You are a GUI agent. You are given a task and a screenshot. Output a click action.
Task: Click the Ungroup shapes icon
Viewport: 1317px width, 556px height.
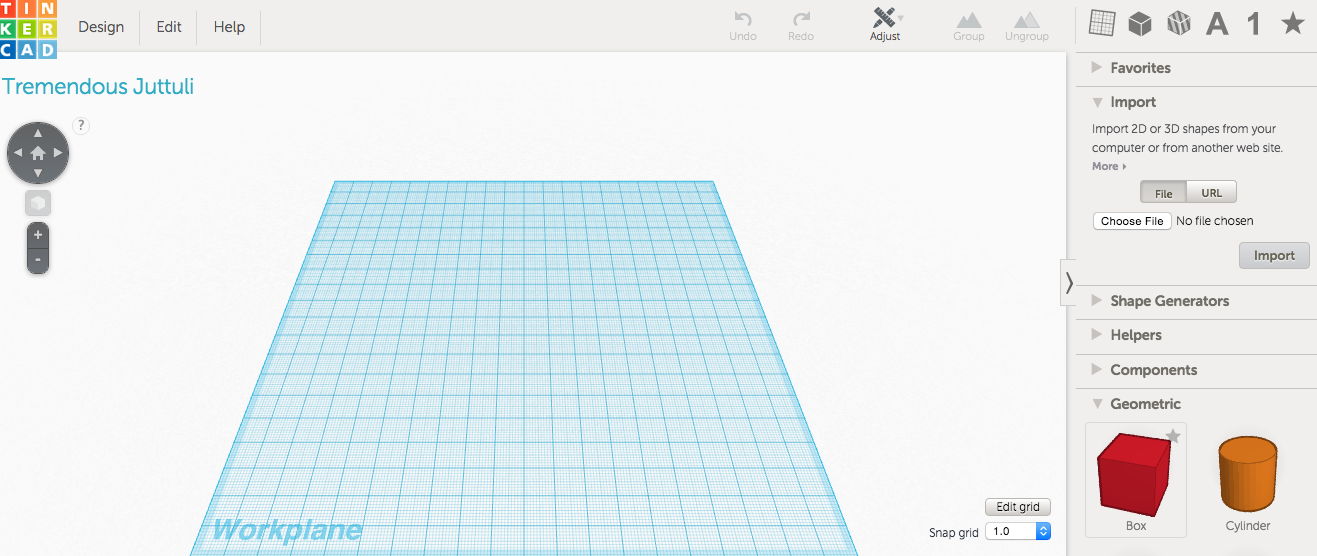[x=1026, y=20]
